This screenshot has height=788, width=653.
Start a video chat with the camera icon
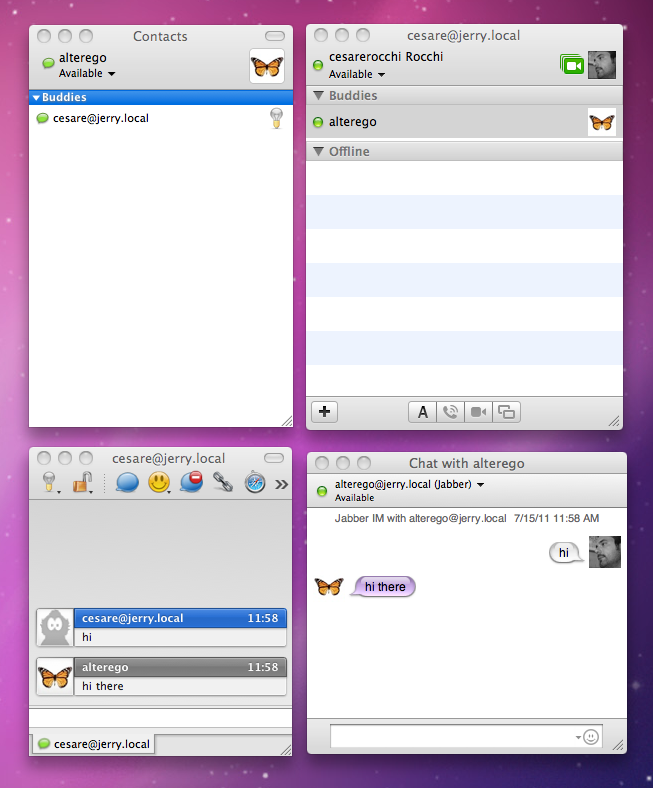click(x=479, y=412)
